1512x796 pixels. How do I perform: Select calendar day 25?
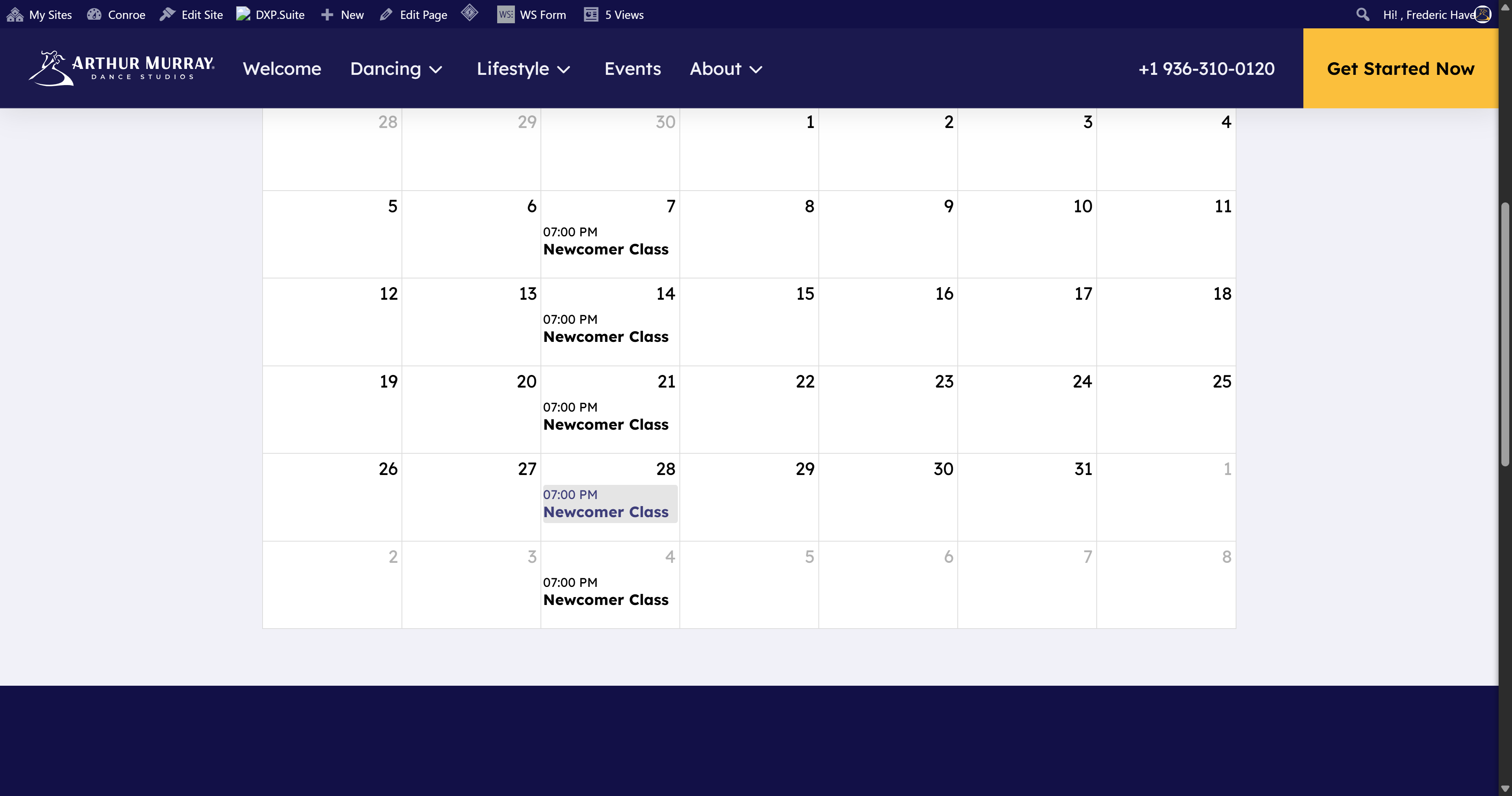[x=1222, y=381]
